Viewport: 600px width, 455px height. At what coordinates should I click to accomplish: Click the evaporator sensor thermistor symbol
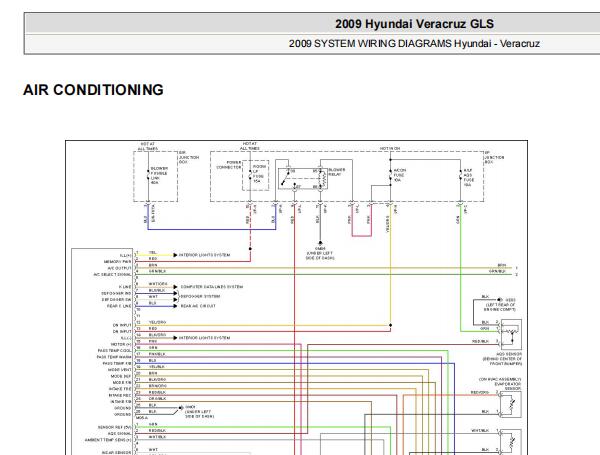(511, 405)
